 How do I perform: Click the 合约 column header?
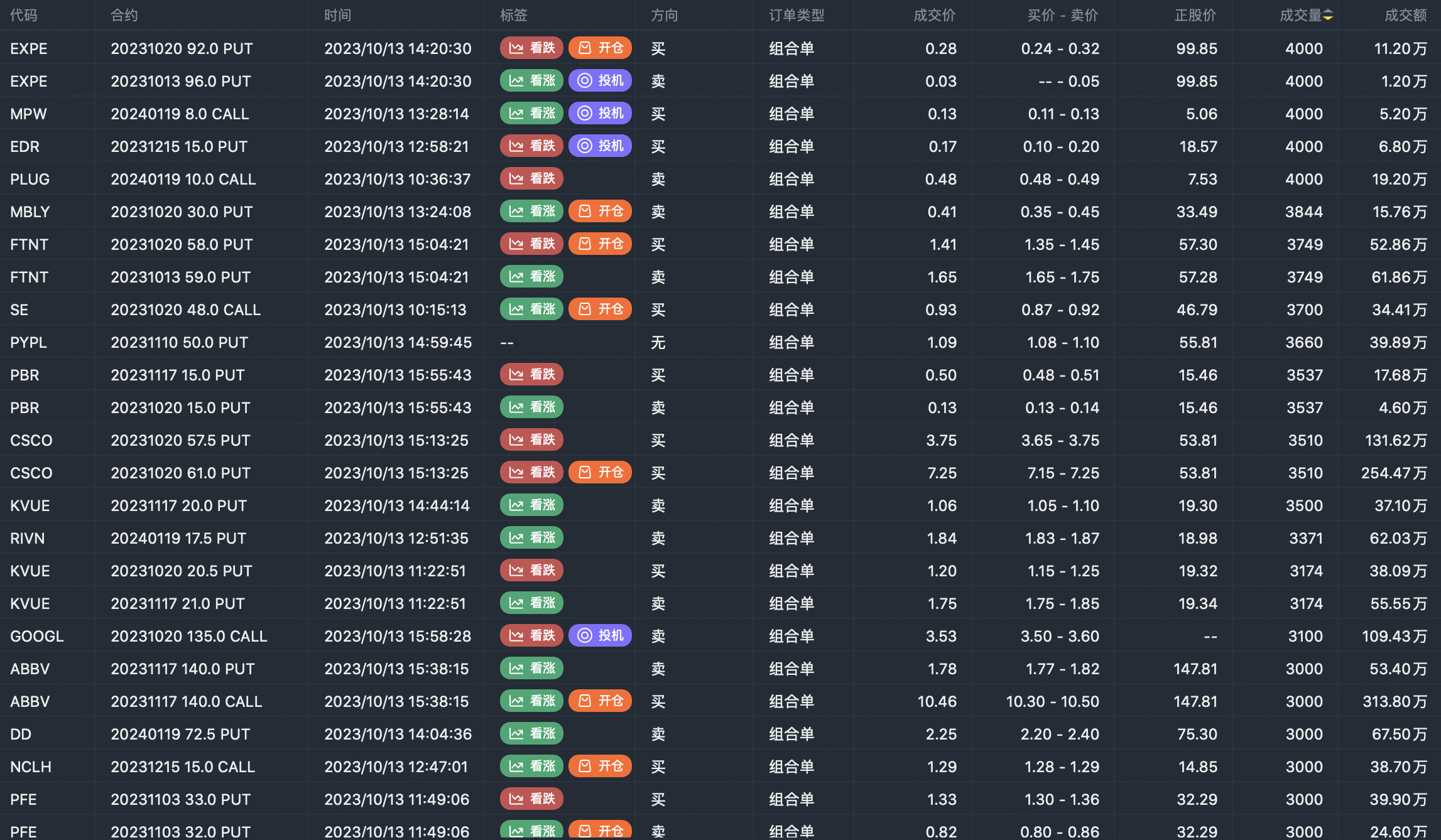tap(124, 16)
